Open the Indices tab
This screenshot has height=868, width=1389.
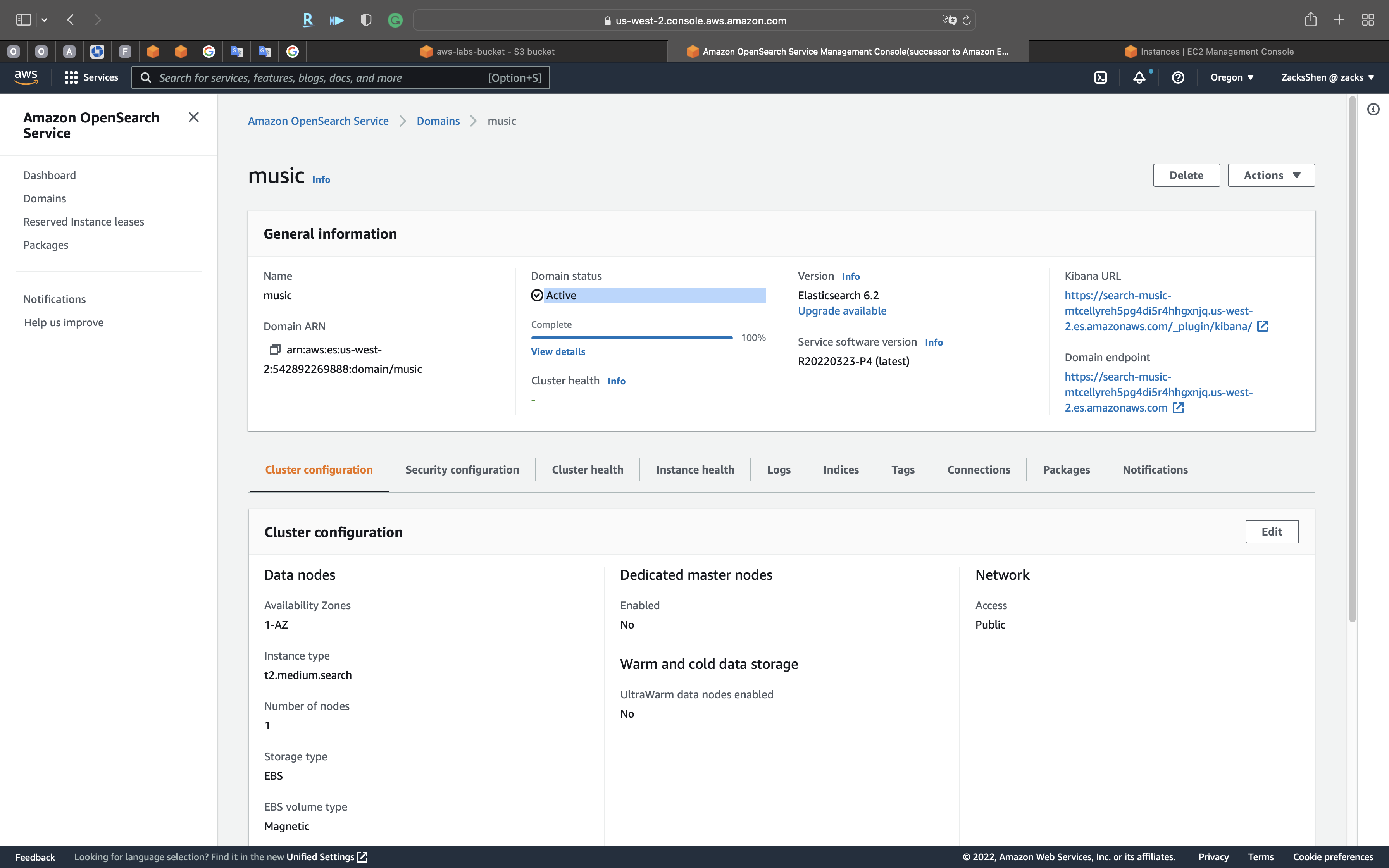[840, 470]
